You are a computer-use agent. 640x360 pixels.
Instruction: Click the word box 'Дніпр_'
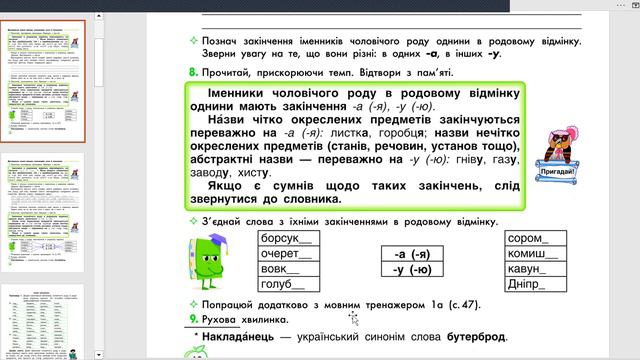click(x=536, y=284)
